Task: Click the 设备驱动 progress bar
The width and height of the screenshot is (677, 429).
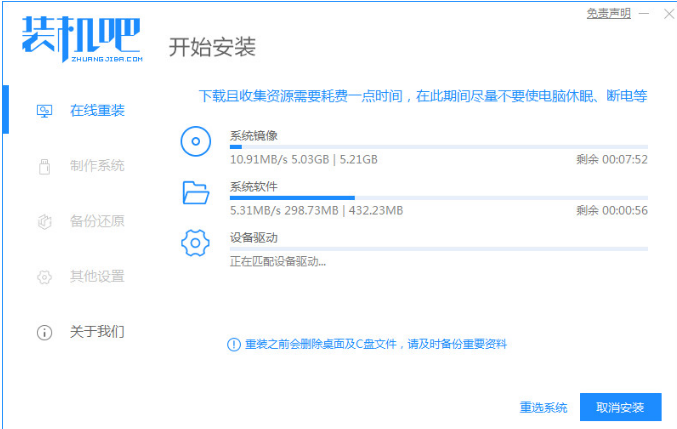Action: coord(438,249)
